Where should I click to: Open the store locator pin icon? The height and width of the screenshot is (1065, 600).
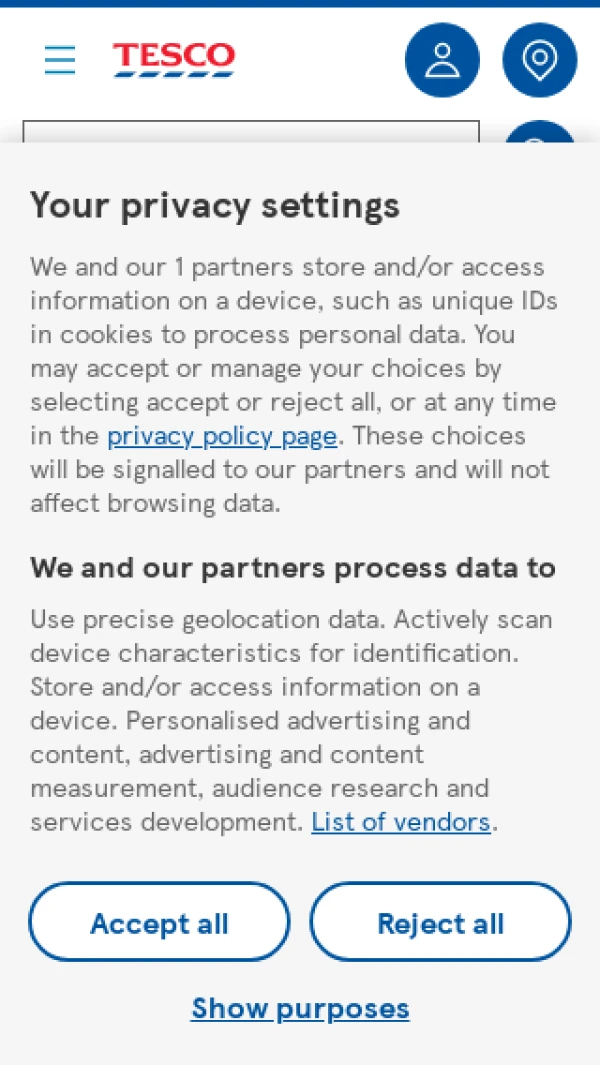tap(540, 60)
